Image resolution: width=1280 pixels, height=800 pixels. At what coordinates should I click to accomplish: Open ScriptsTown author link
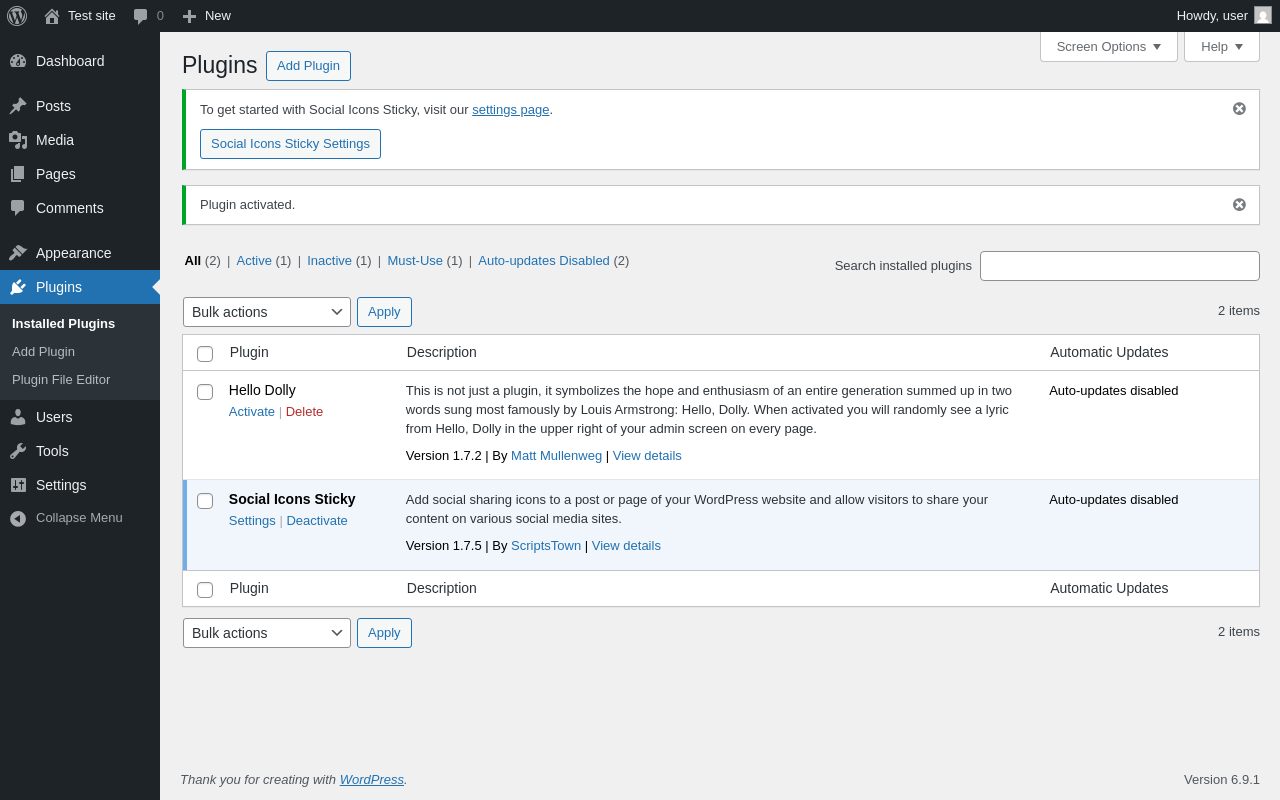point(546,546)
